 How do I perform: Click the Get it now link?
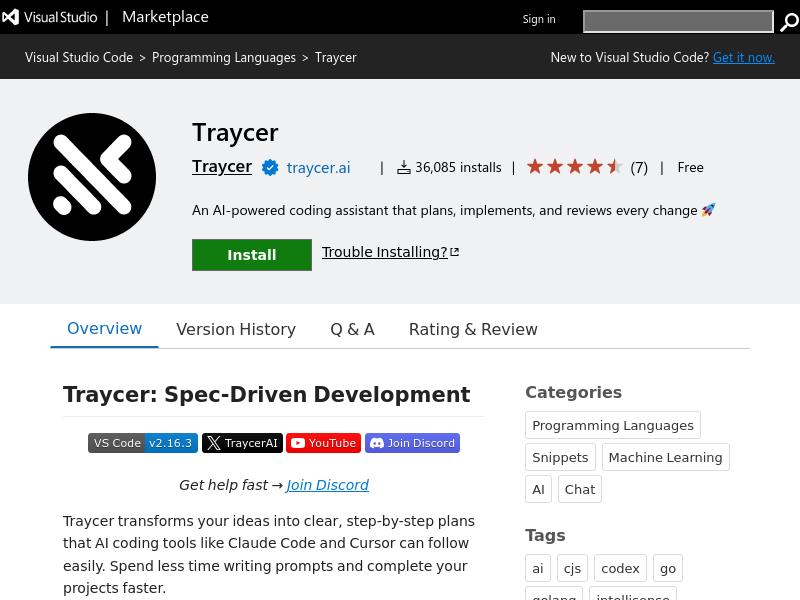coord(743,57)
